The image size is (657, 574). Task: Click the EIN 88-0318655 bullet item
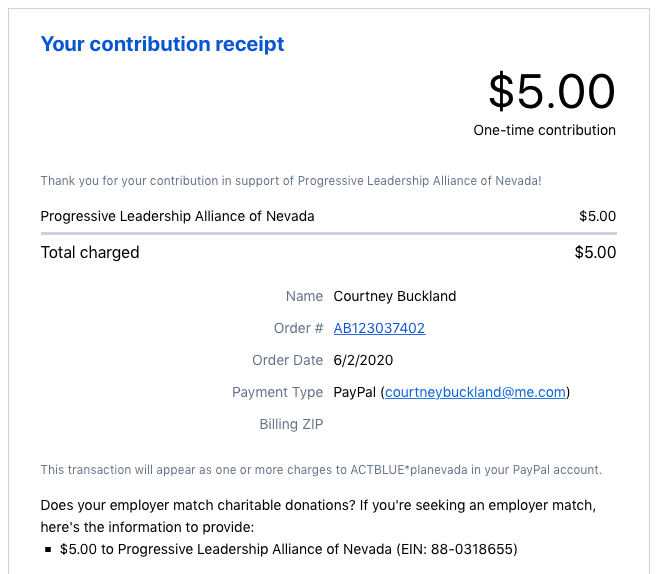coord(288,549)
